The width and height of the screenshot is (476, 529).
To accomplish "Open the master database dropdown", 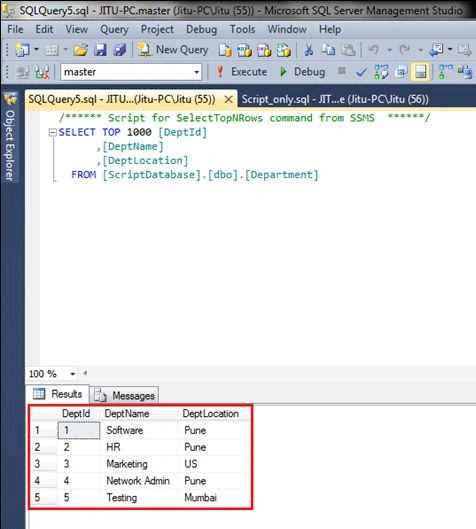I will [196, 72].
